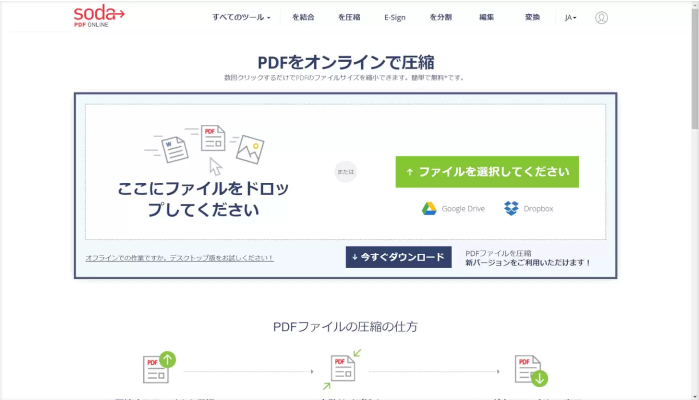Select the 変換 menu item
Screen dimensions: 699x400
[532, 17]
